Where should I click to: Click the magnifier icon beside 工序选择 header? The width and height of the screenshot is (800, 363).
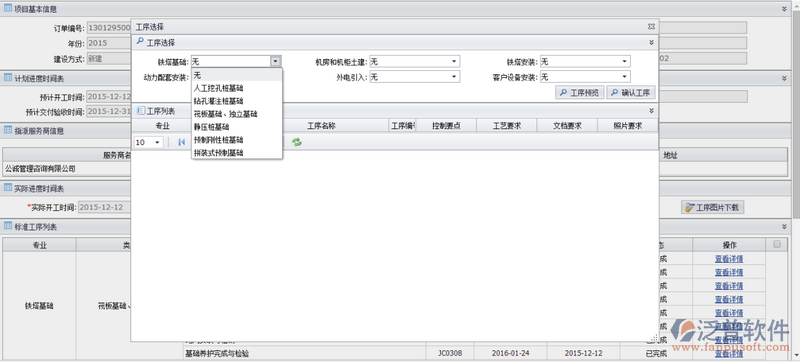pyautogui.click(x=140, y=42)
